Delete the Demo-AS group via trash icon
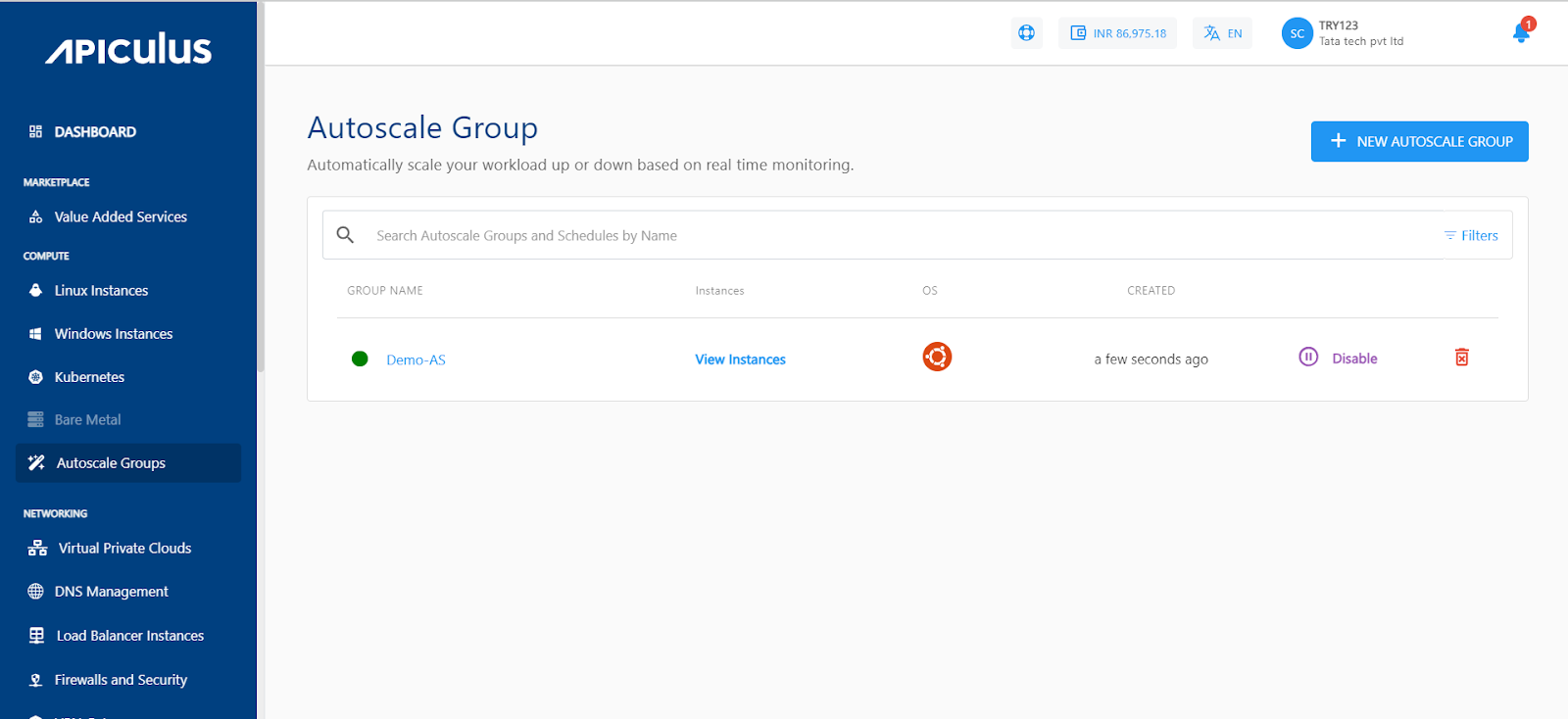This screenshot has height=719, width=1568. [1461, 358]
